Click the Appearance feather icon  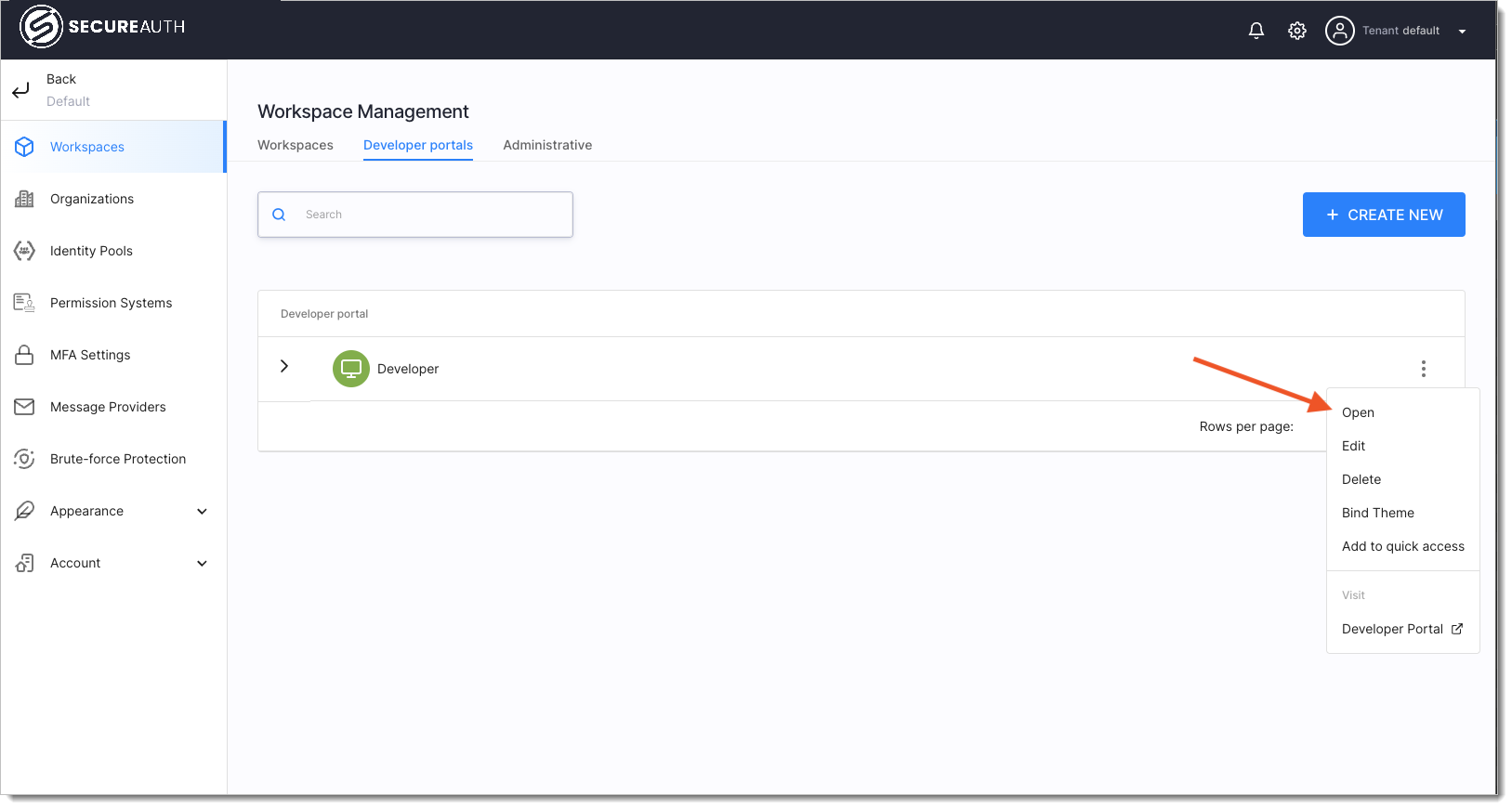24,511
